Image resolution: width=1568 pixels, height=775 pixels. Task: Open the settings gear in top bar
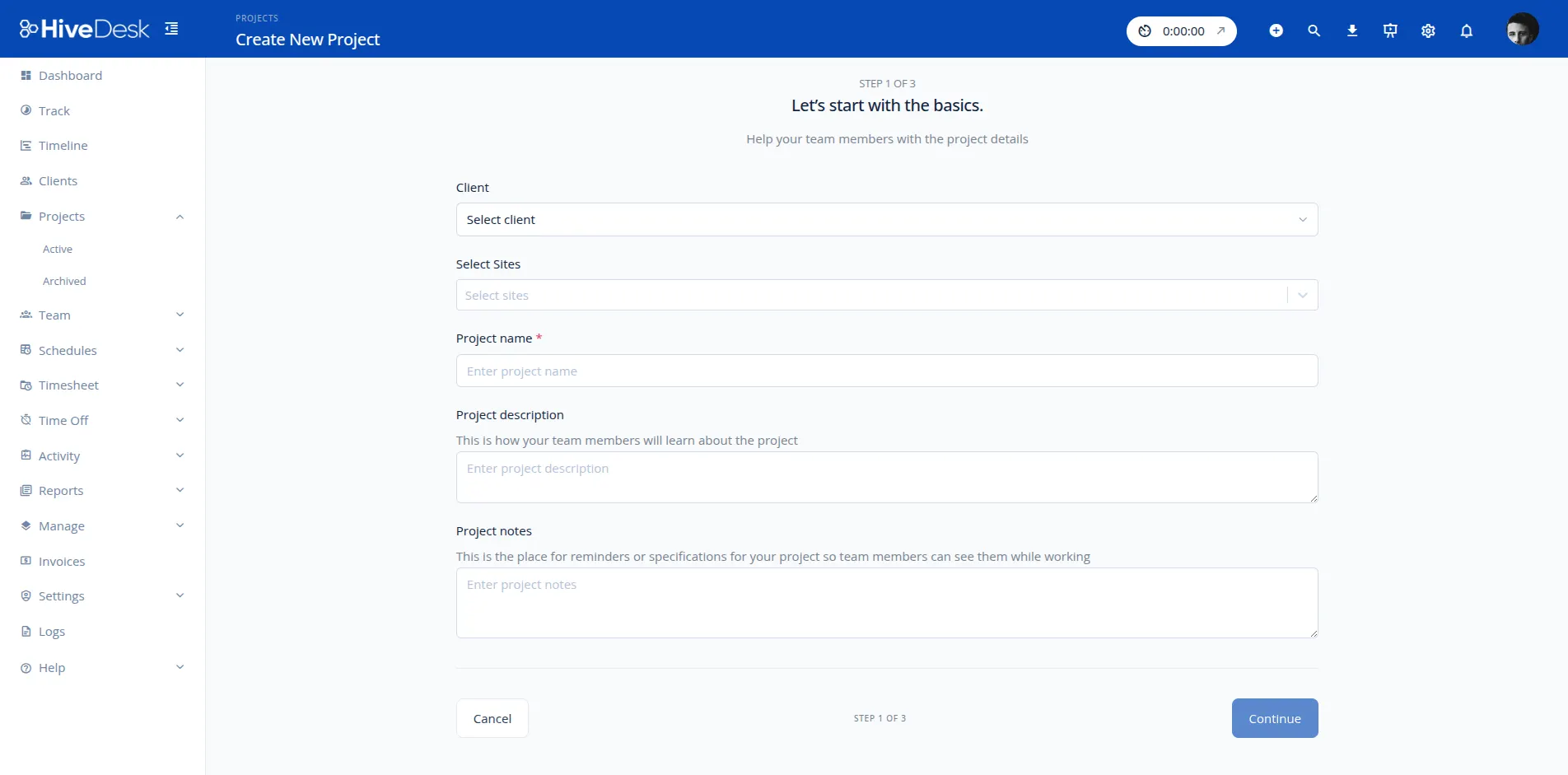click(1427, 30)
